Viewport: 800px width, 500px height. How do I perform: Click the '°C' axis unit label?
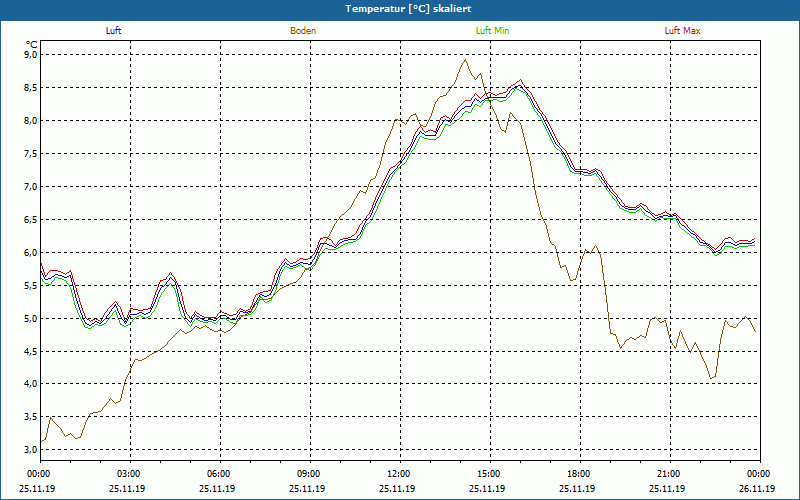click(32, 44)
